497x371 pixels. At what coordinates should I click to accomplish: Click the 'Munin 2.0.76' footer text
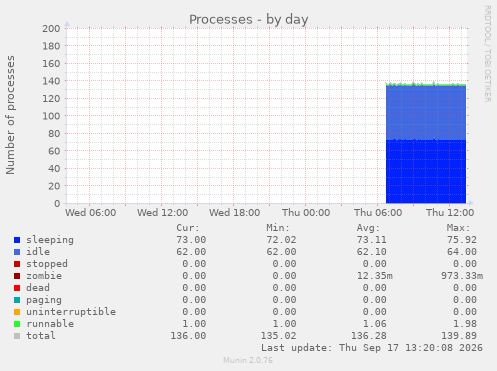coord(248,360)
